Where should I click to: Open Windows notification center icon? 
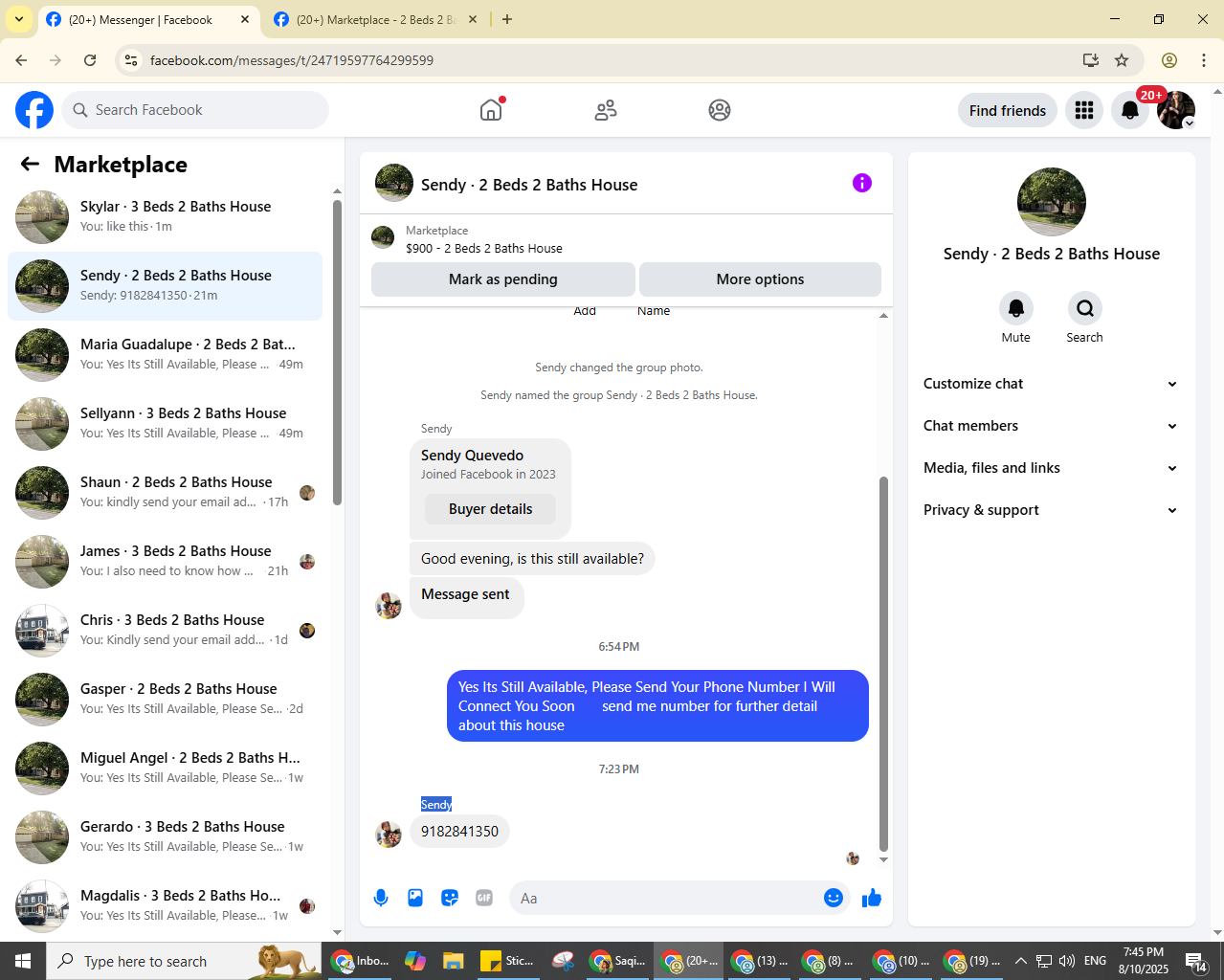tap(1196, 961)
